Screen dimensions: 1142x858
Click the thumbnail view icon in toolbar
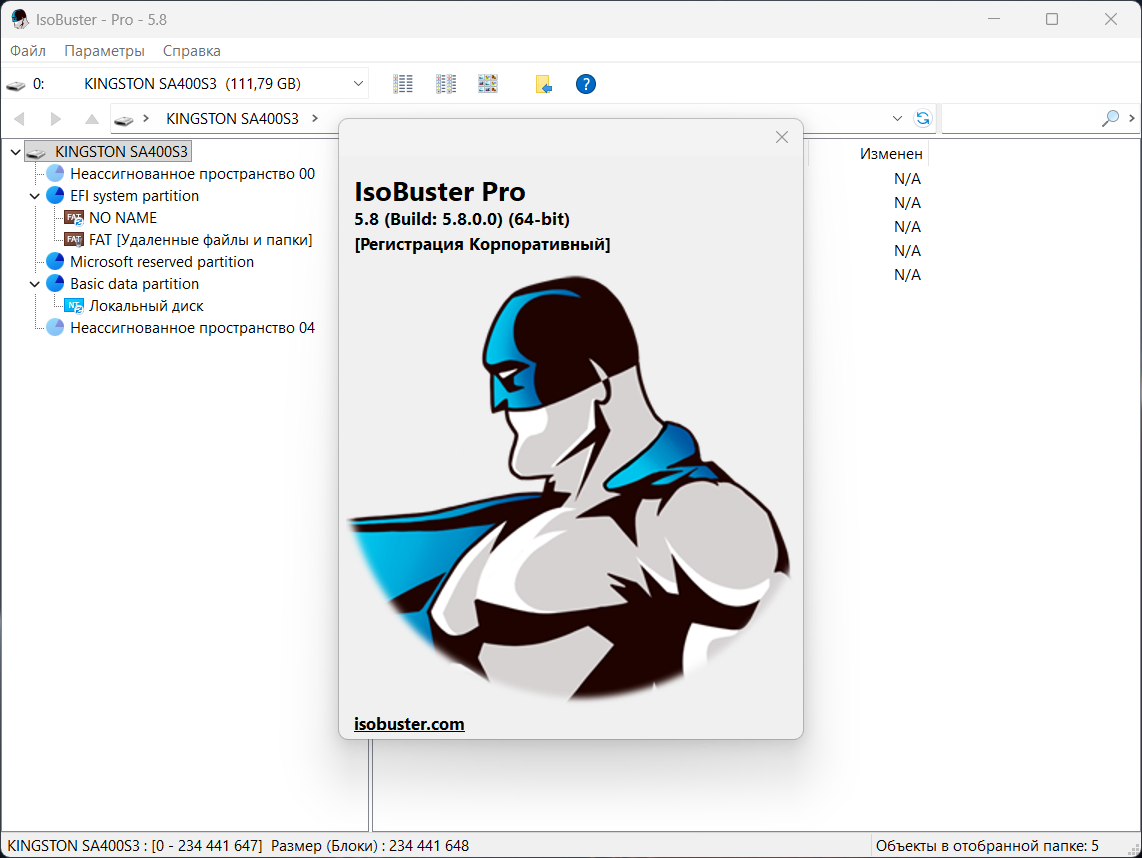point(488,84)
